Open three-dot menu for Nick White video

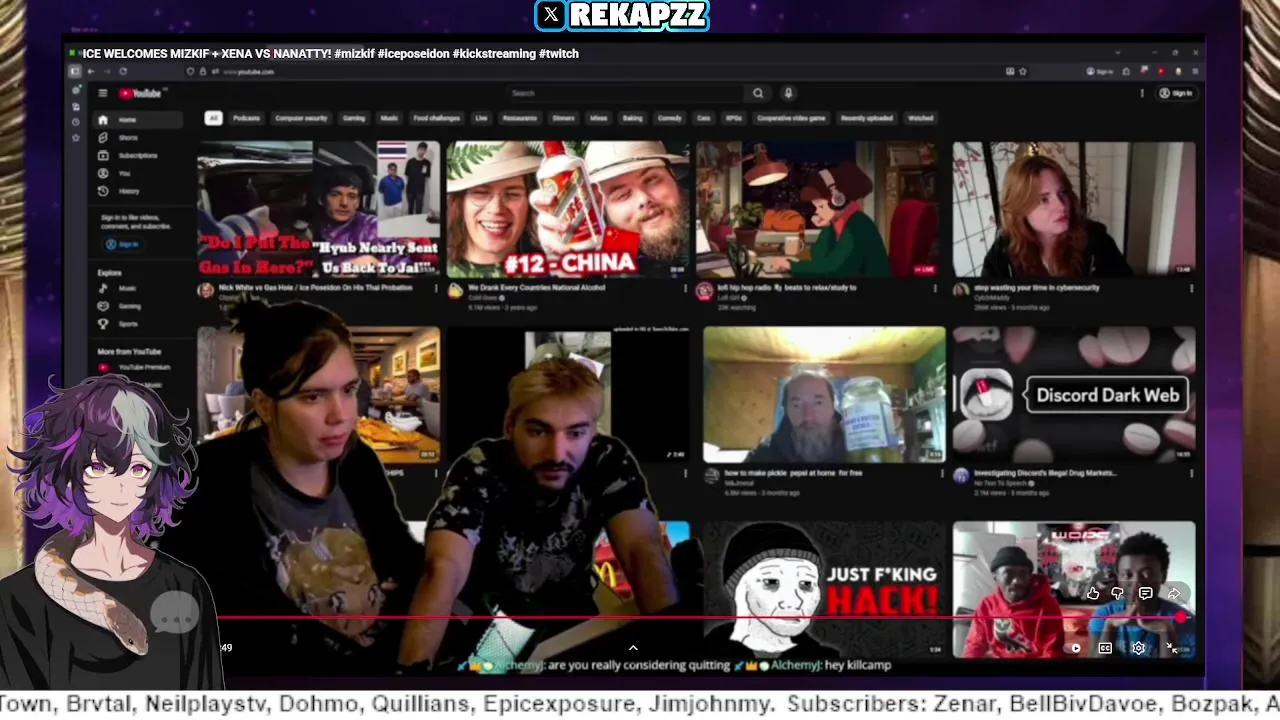(436, 288)
